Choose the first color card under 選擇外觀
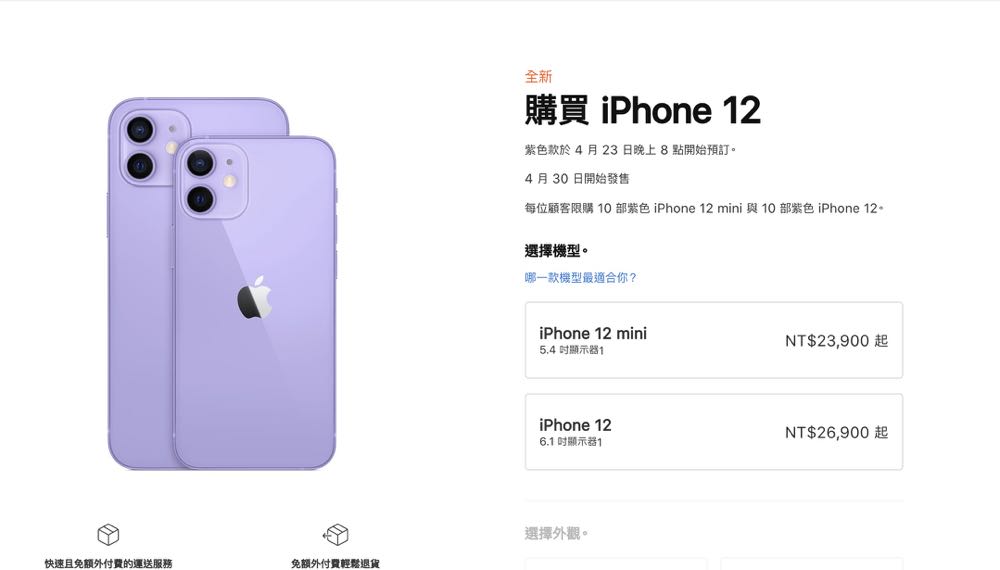Screen dimensions: 1000x570 [616, 564]
